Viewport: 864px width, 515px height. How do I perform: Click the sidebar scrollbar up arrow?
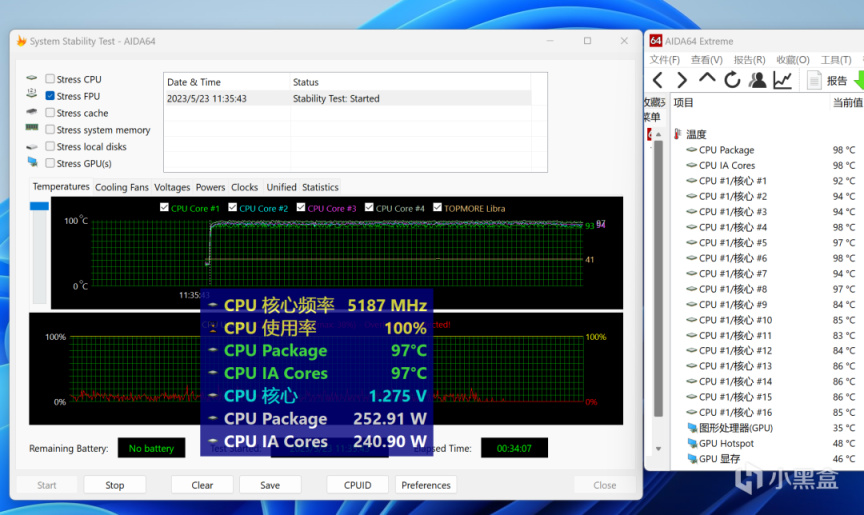(658, 134)
